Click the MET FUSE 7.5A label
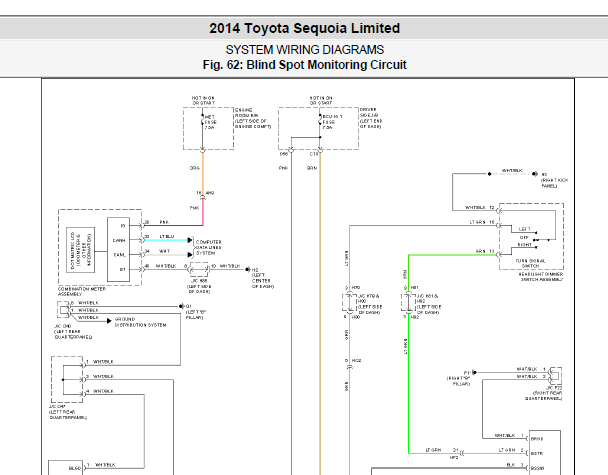 pyautogui.click(x=210, y=122)
